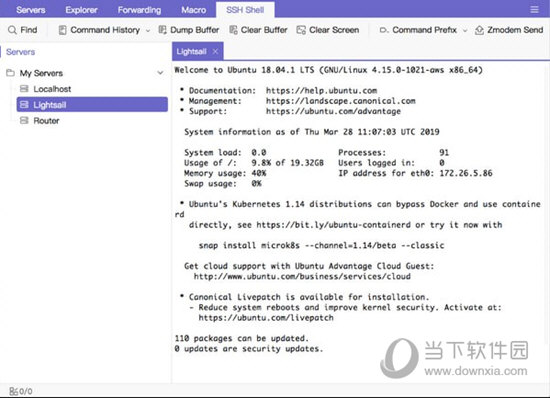Click the My Servers folder icon
Image resolution: width=550 pixels, height=398 pixels.
(11, 73)
